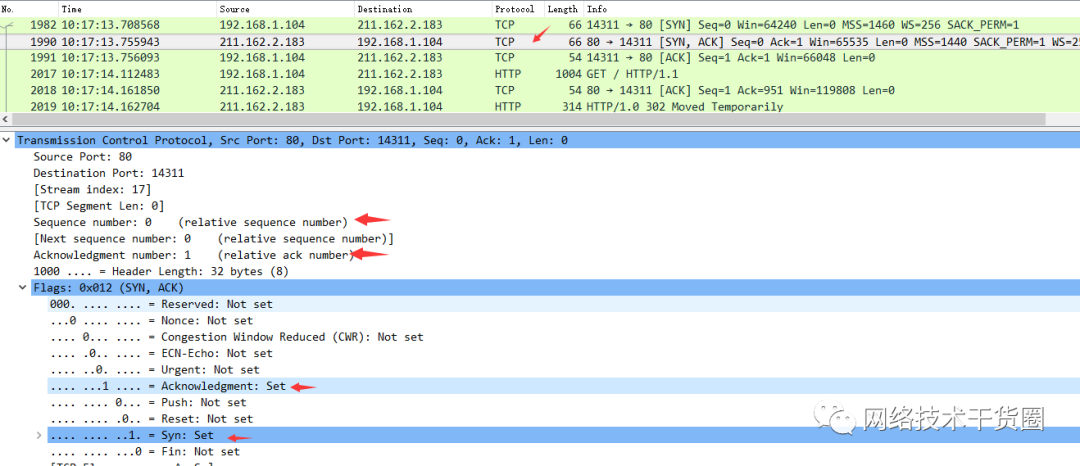Select the Acknowledgment number: 1 field
The height and width of the screenshot is (466, 1080).
[x=194, y=255]
